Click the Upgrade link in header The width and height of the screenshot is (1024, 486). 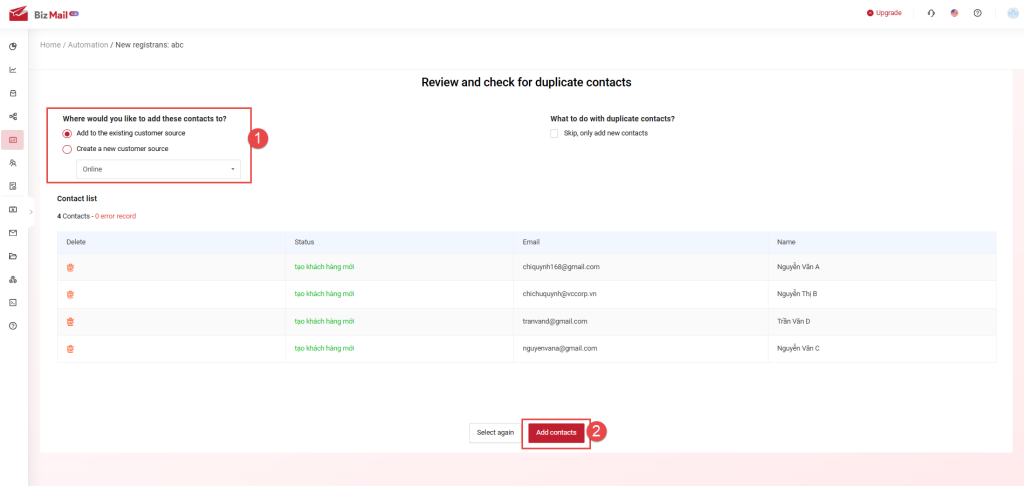[884, 13]
